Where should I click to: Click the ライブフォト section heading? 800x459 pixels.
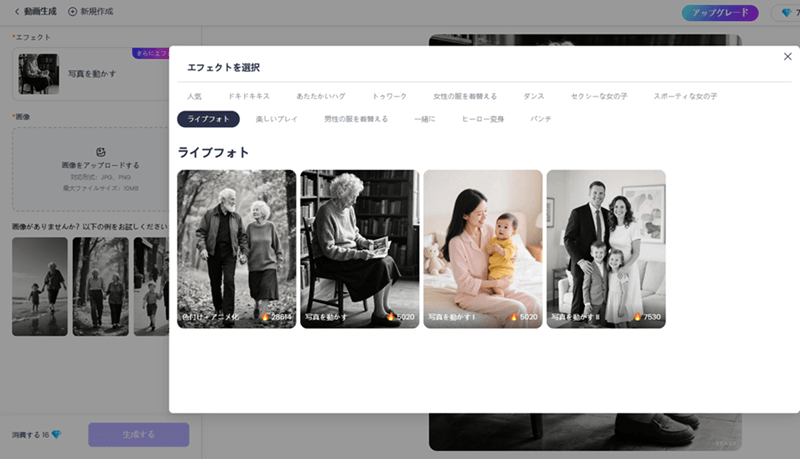click(x=213, y=152)
